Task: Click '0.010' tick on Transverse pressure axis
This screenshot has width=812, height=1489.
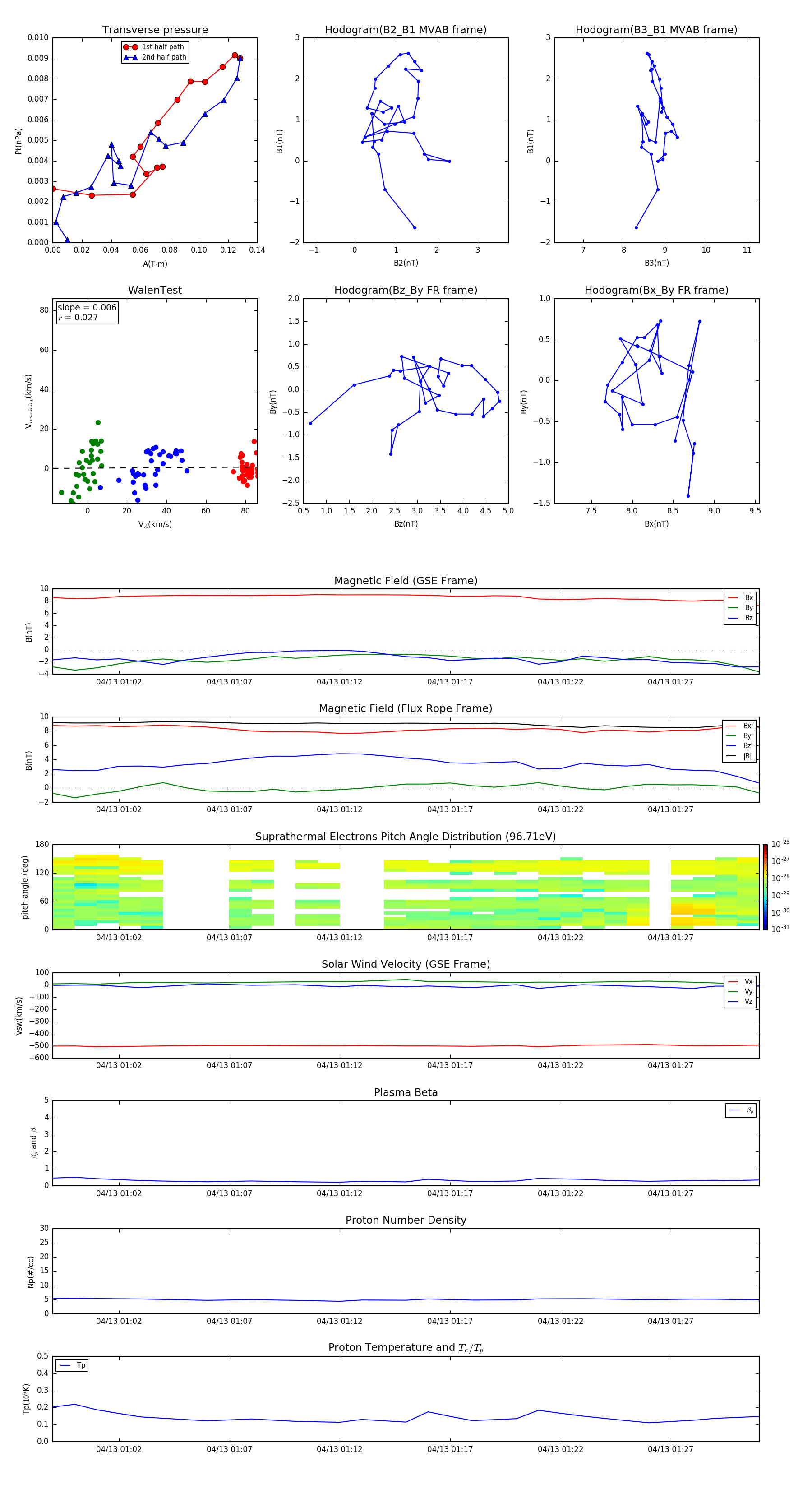Action: [x=38, y=37]
